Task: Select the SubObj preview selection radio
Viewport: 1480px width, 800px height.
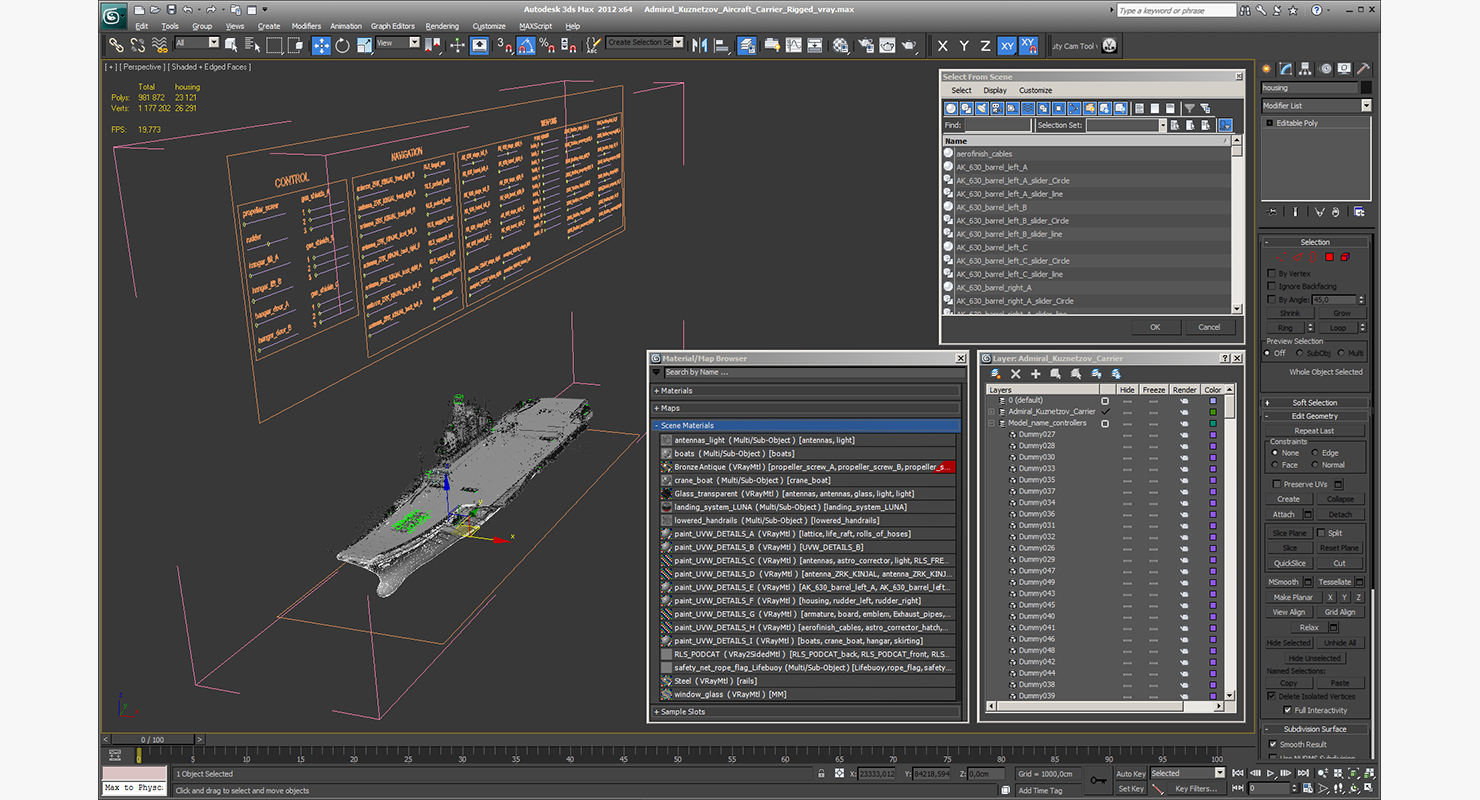Action: pyautogui.click(x=1300, y=353)
